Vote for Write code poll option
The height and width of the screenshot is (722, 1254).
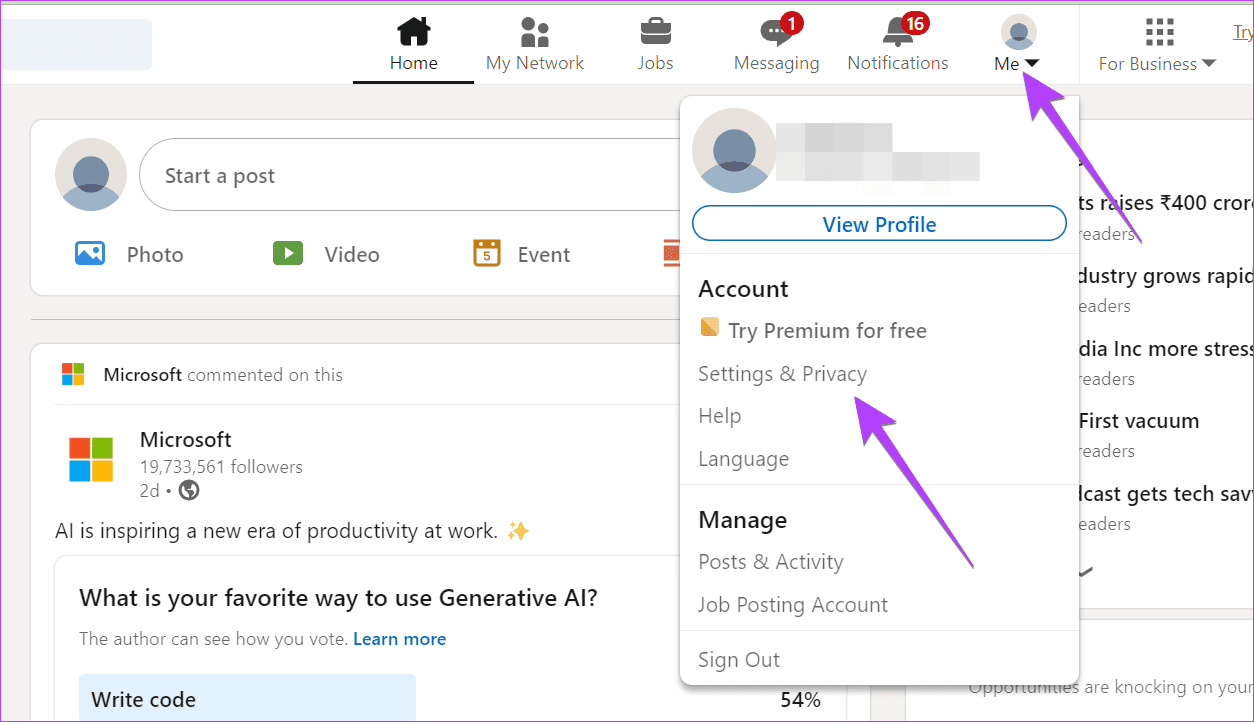tap(248, 698)
